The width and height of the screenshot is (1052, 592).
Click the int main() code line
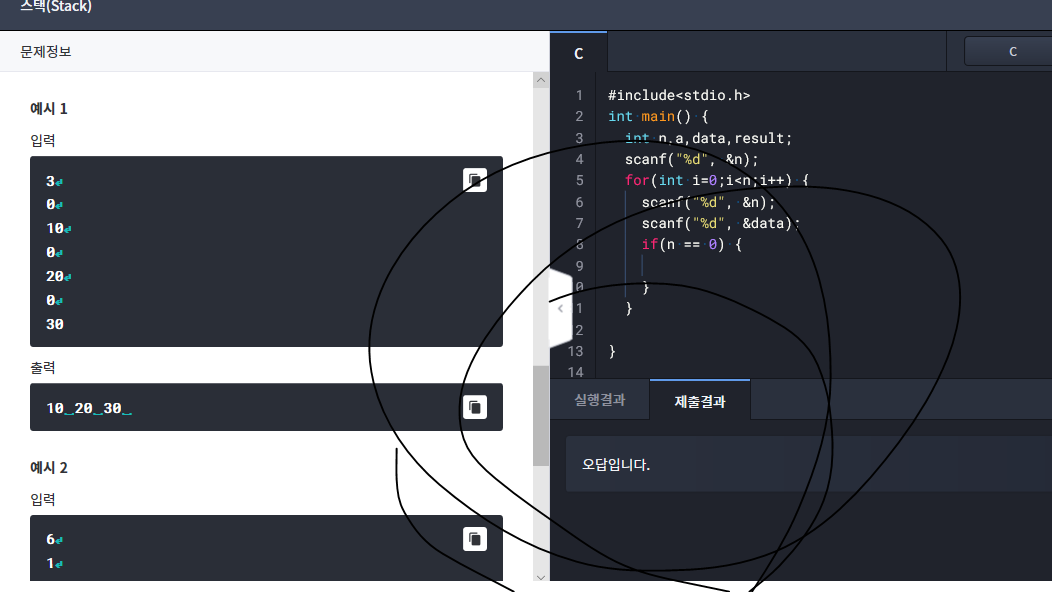pos(658,116)
